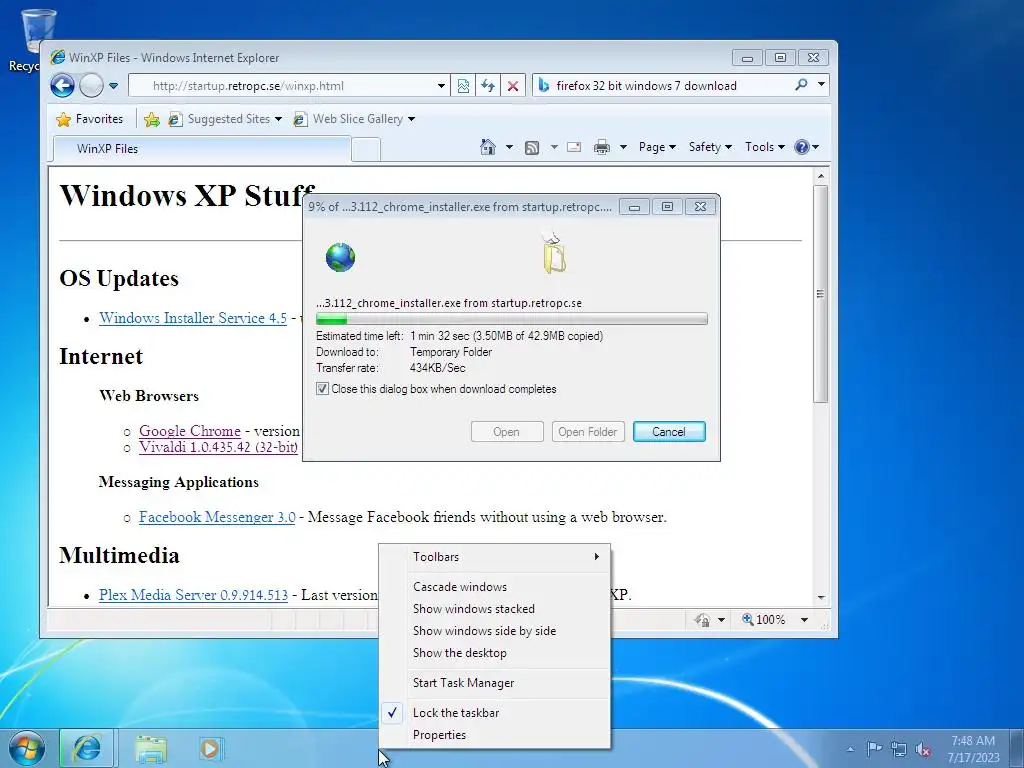Stop loading with the red X icon
The image size is (1024, 768).
point(513,86)
